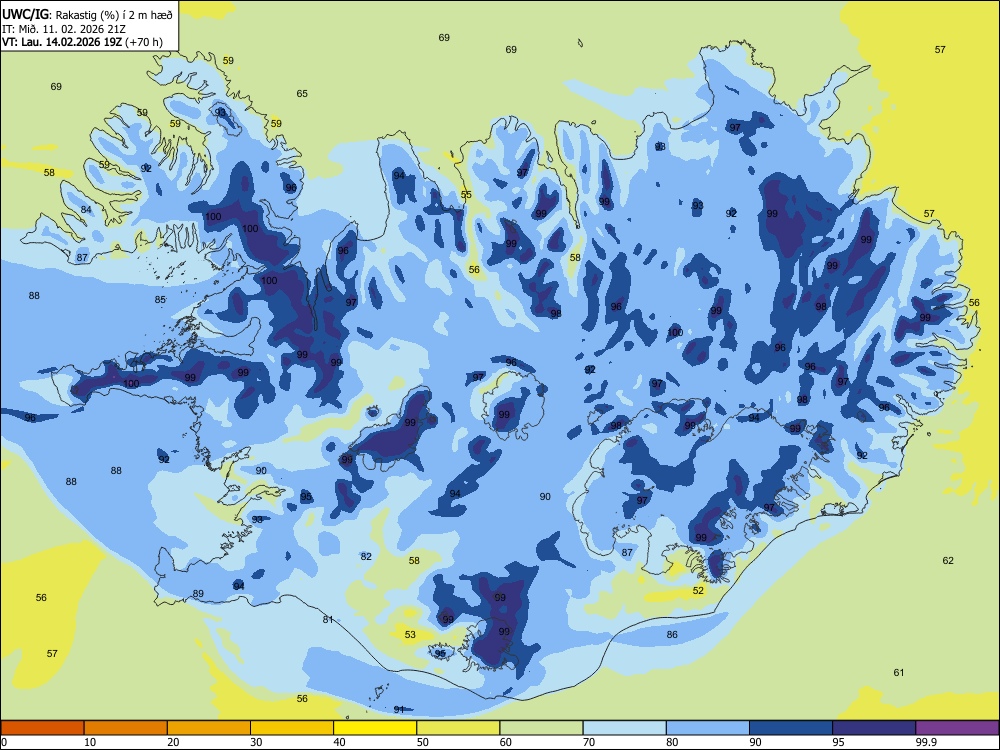Click the light green 60–70 legend swatch
Viewport: 1000px width, 750px height.
tap(541, 728)
